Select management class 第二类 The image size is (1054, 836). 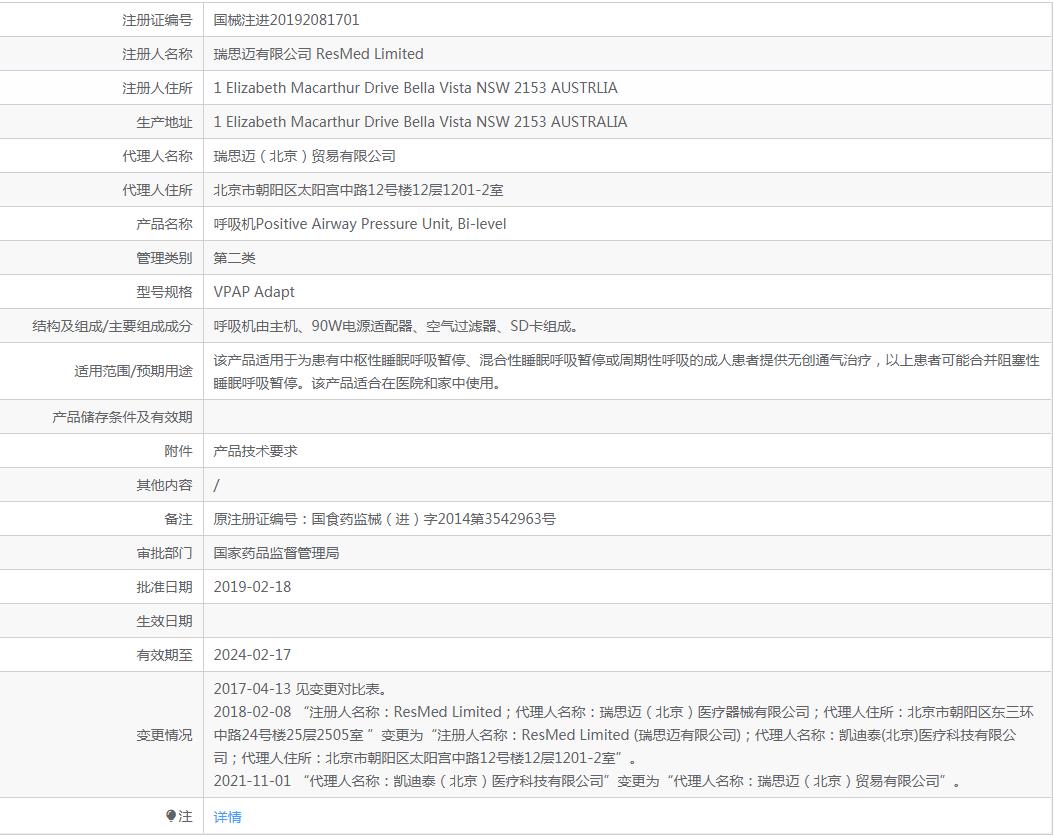(x=235, y=258)
